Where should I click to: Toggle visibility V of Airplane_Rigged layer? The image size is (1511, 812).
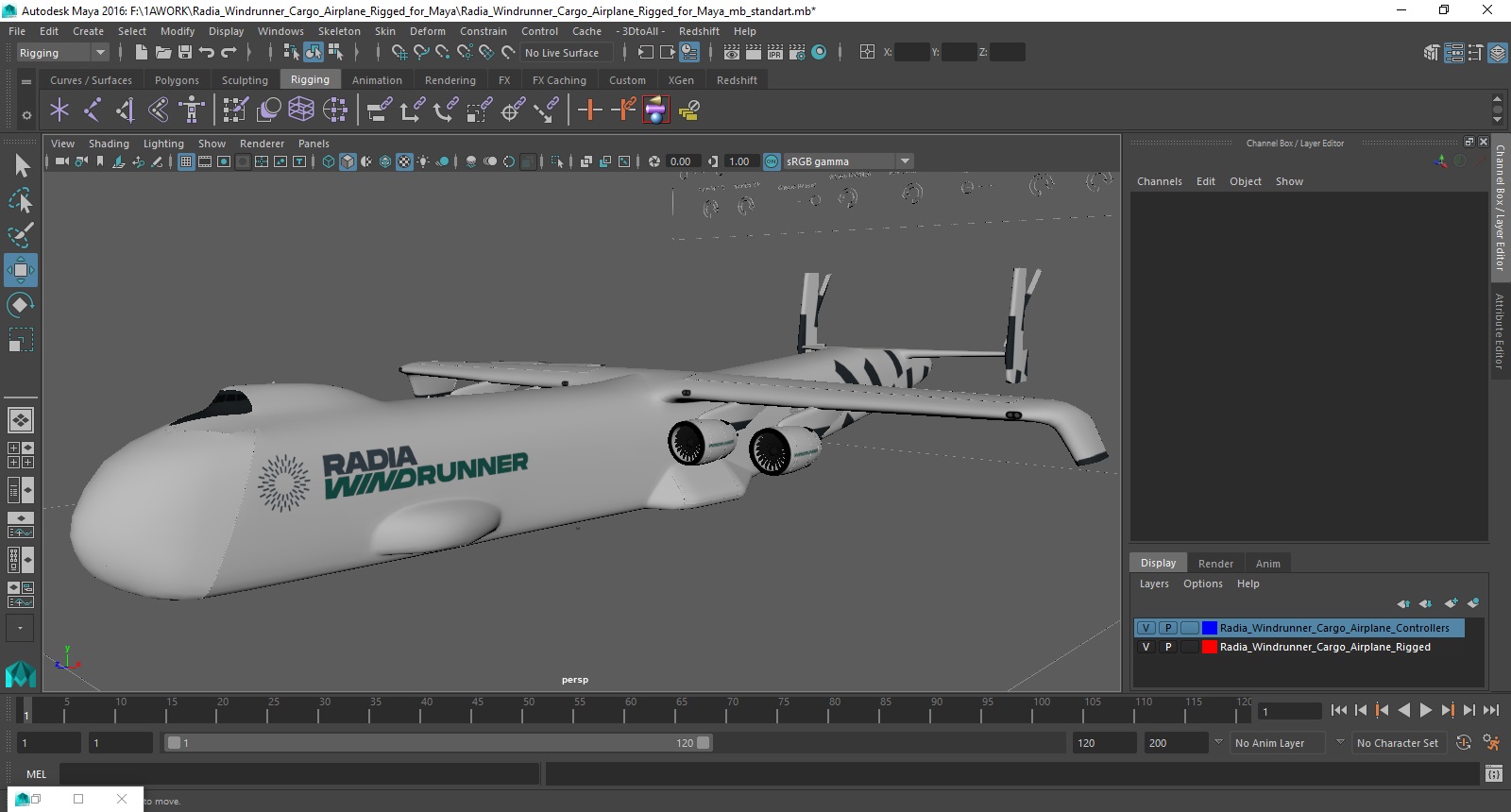(x=1146, y=647)
